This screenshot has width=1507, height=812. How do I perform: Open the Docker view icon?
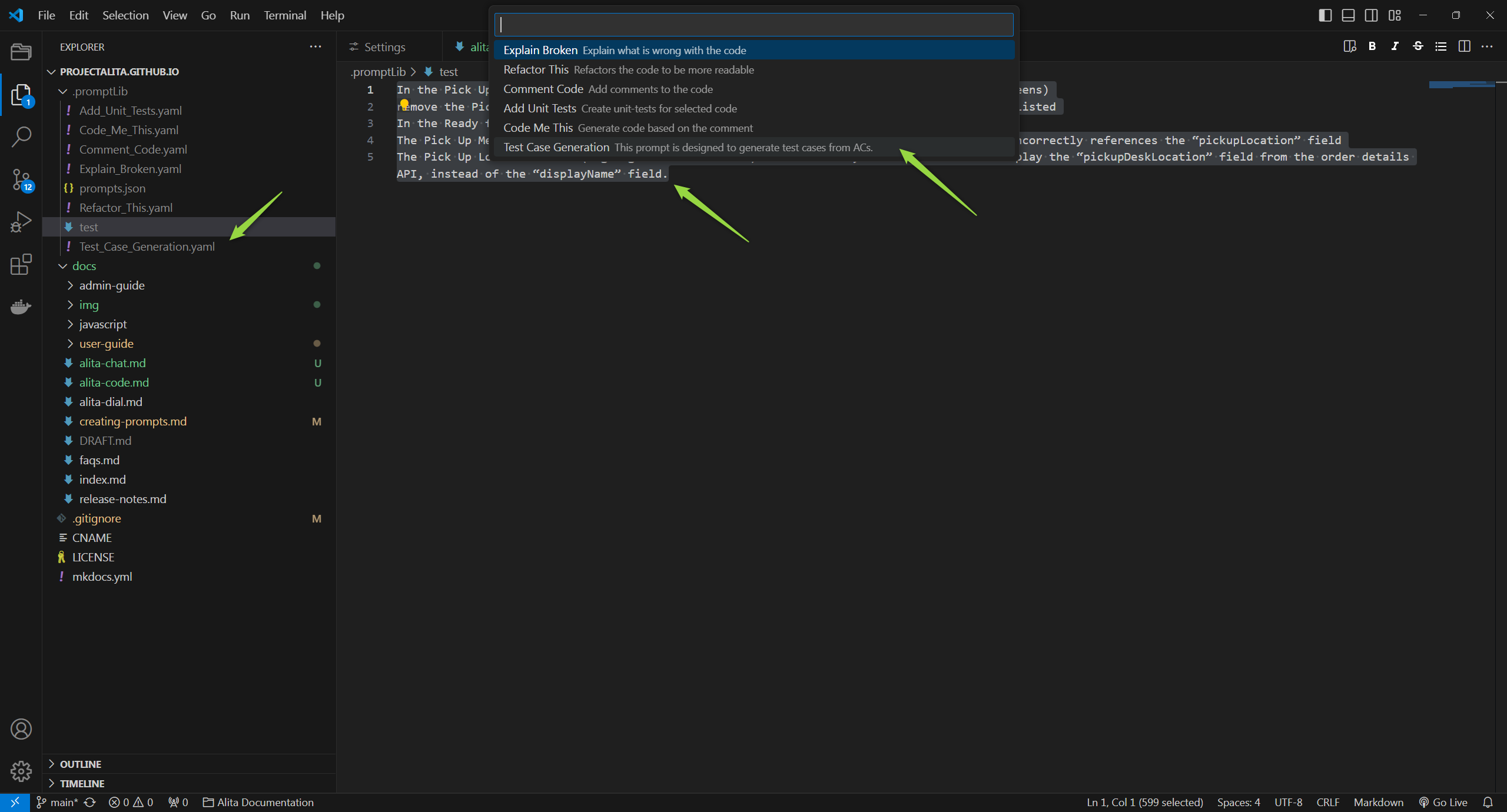click(x=21, y=307)
